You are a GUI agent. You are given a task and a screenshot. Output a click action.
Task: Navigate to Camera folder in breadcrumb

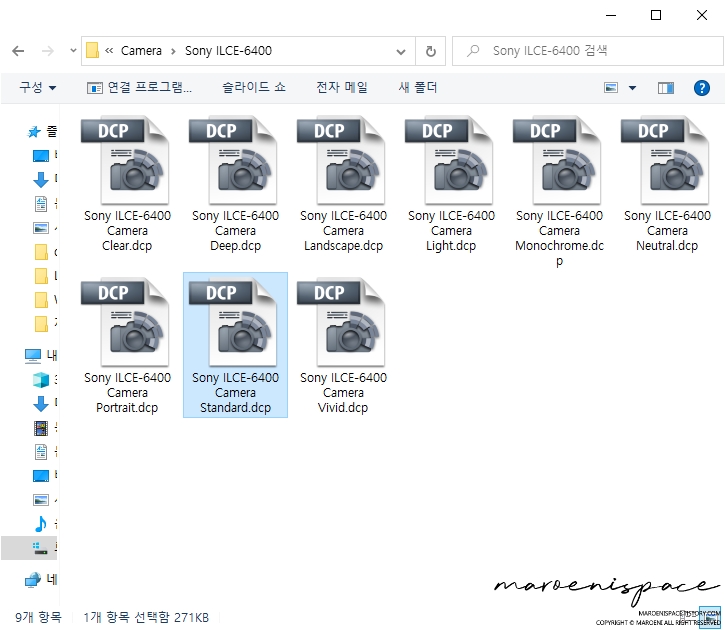[x=141, y=50]
